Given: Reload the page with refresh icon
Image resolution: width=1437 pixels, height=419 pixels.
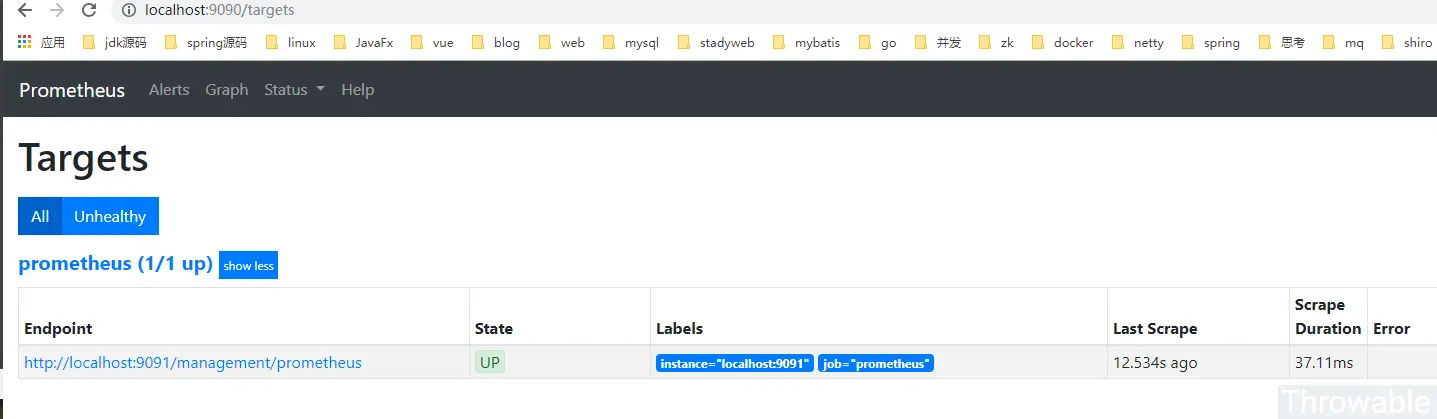Looking at the screenshot, I should click(89, 10).
